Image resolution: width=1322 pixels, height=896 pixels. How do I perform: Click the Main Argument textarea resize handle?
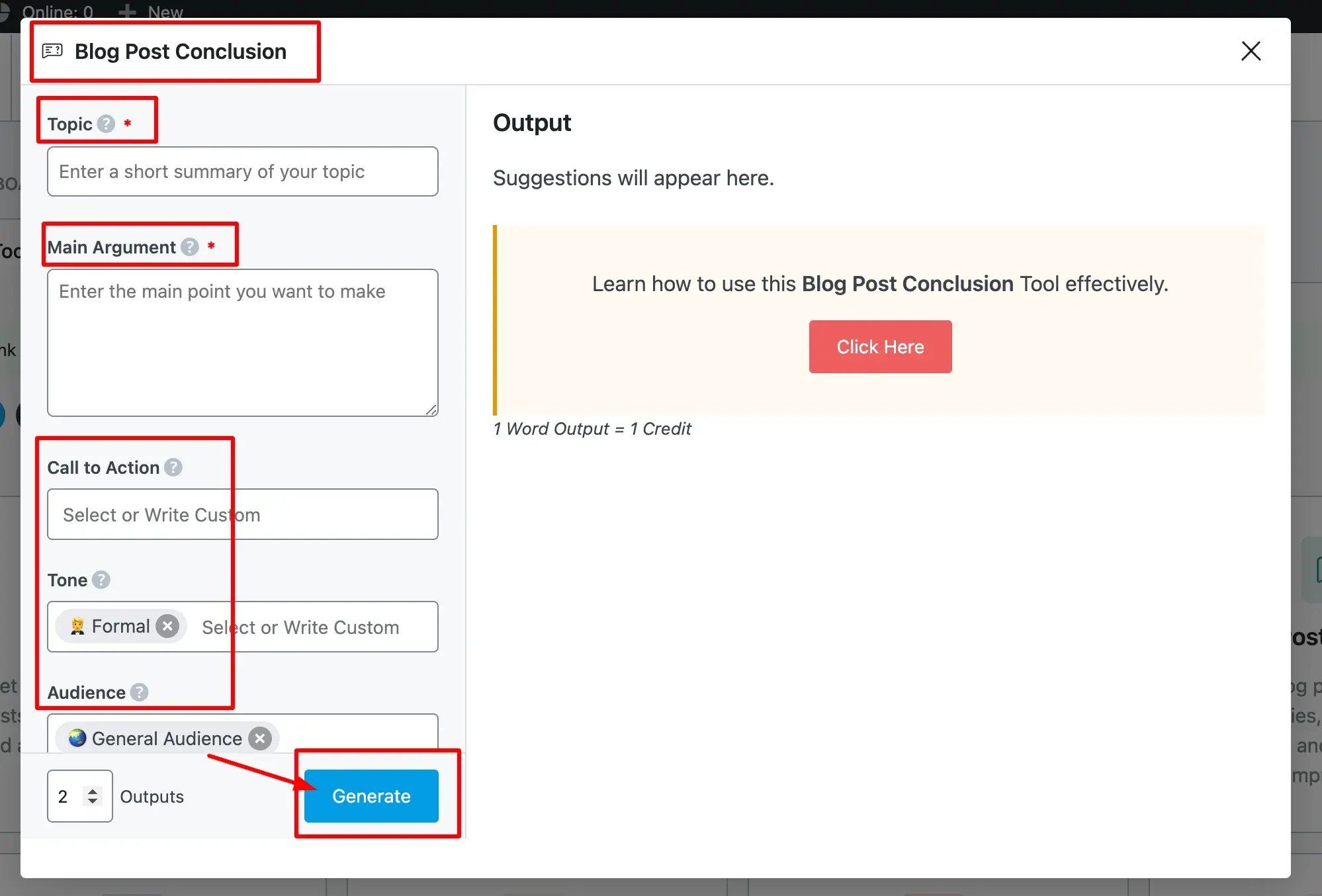tap(431, 410)
